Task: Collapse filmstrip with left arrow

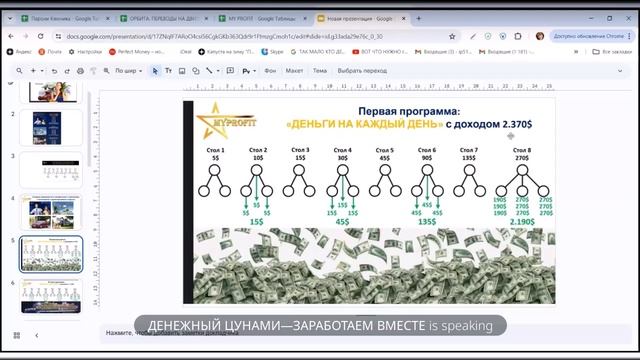Action: coord(37,336)
